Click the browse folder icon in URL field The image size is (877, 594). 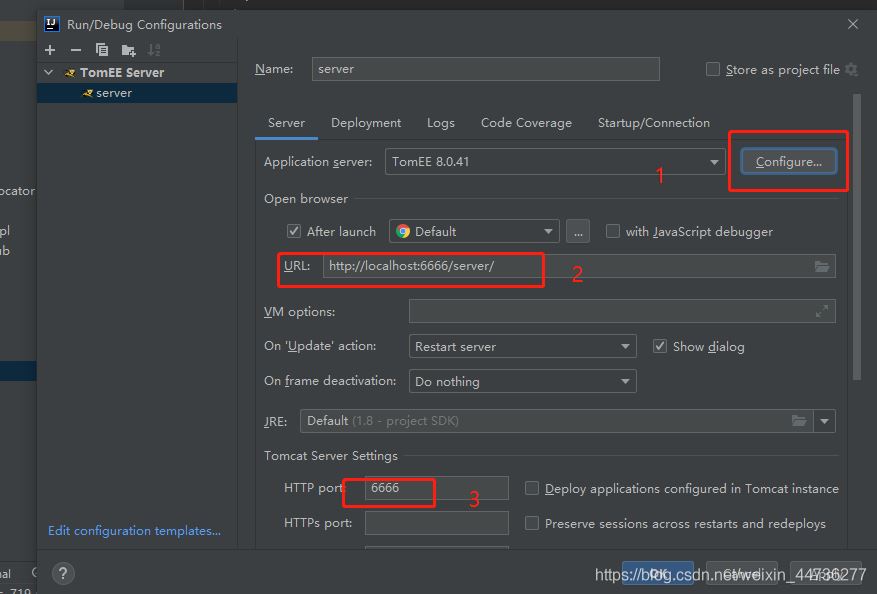pyautogui.click(x=822, y=266)
